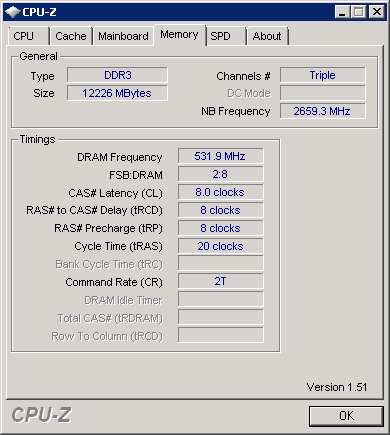
Task: Click the empty DC Mode field
Action: click(323, 93)
